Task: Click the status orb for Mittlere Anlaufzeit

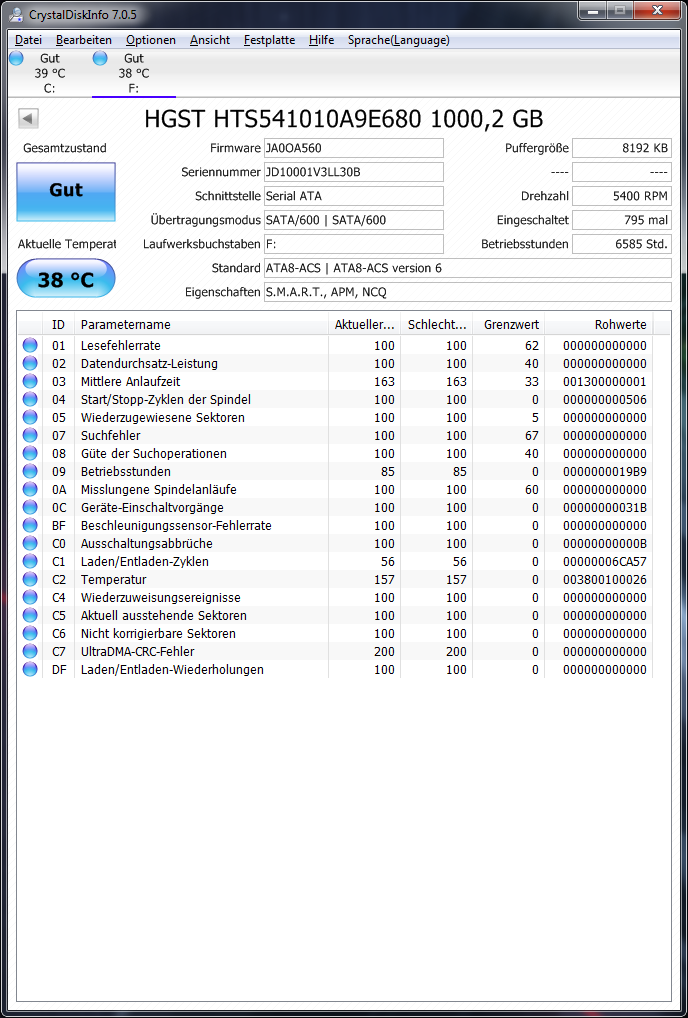Action: (x=30, y=381)
